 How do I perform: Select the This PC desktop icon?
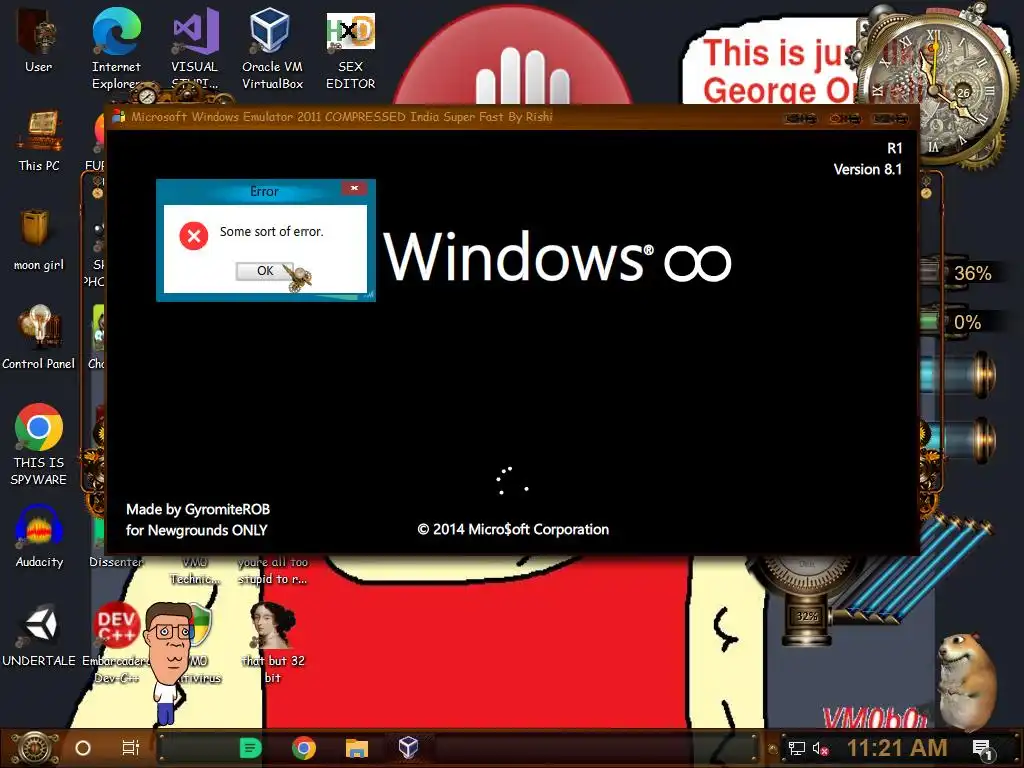click(39, 140)
